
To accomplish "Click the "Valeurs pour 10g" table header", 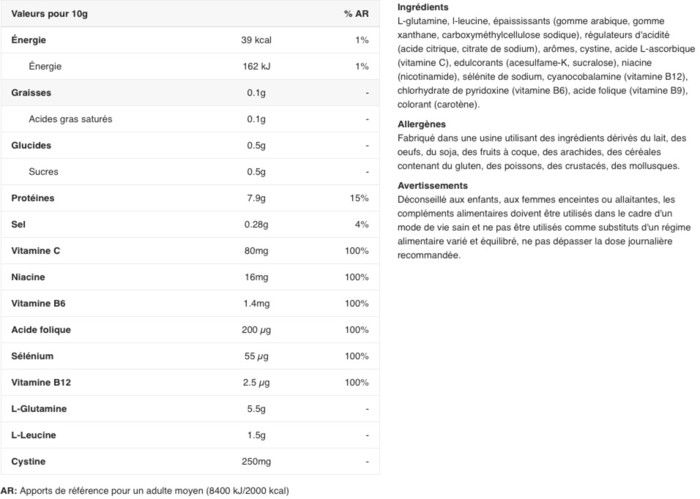I will [x=50, y=14].
